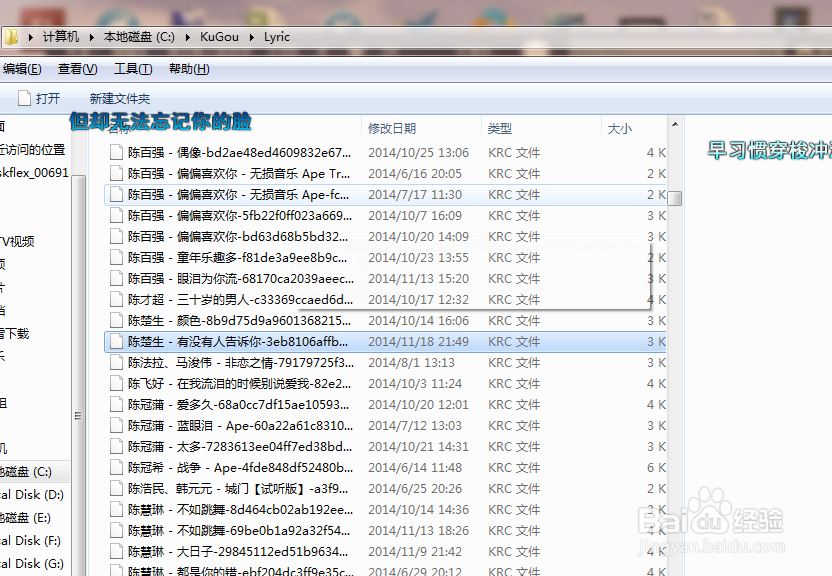
Task: Click the 2014/7/12 13:03 date cell
Action: (415, 425)
